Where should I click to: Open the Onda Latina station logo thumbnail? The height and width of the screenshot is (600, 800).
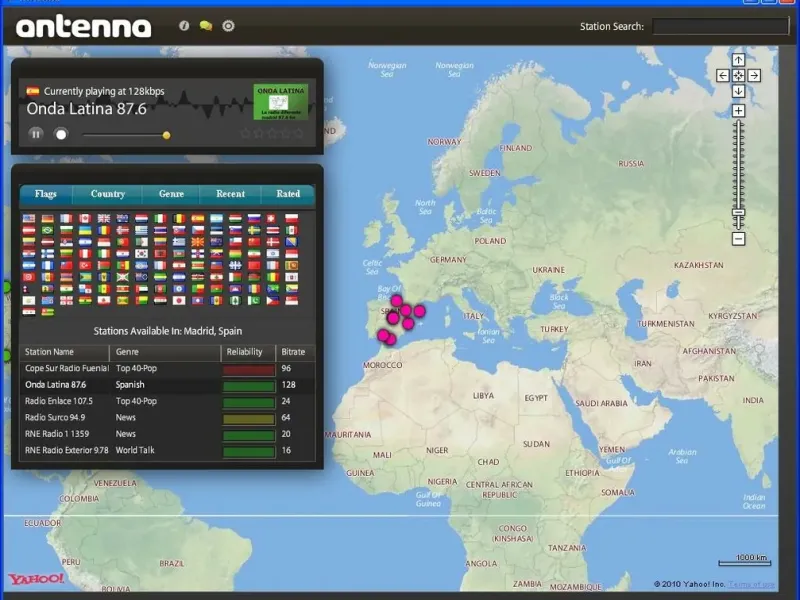[x=281, y=102]
